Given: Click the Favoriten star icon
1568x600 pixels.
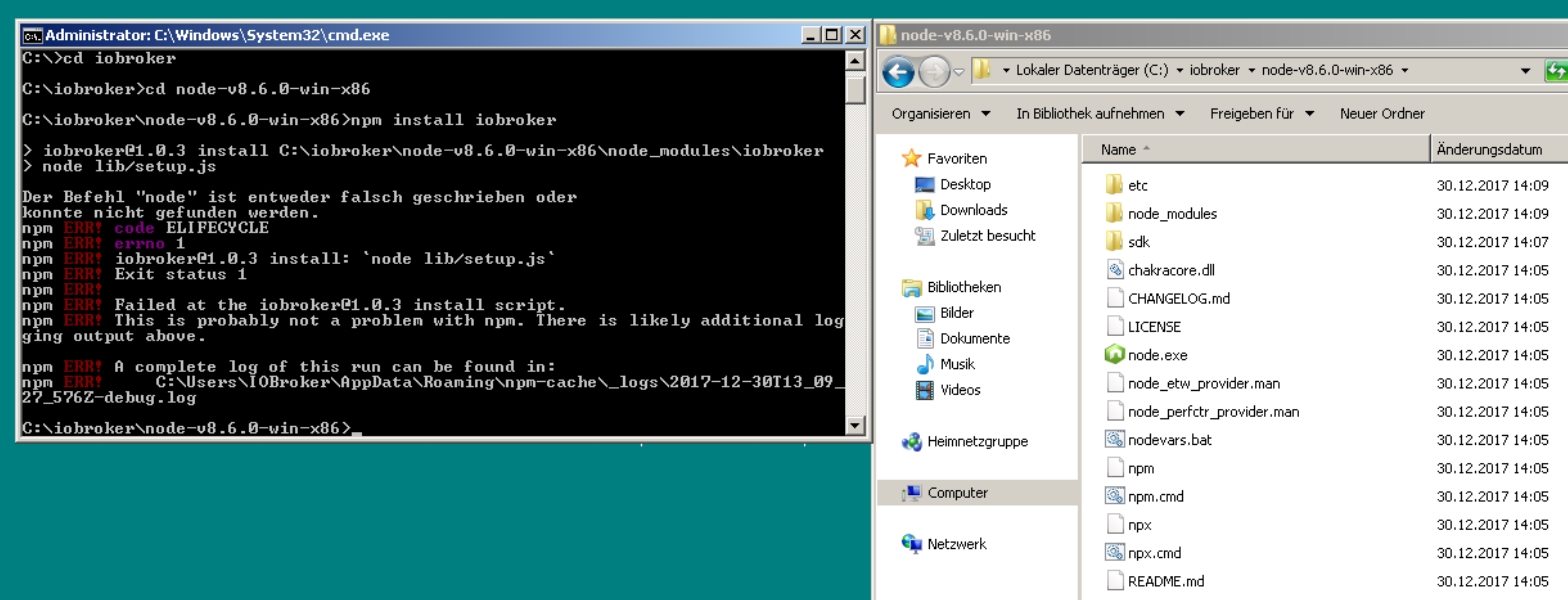Looking at the screenshot, I should [911, 158].
